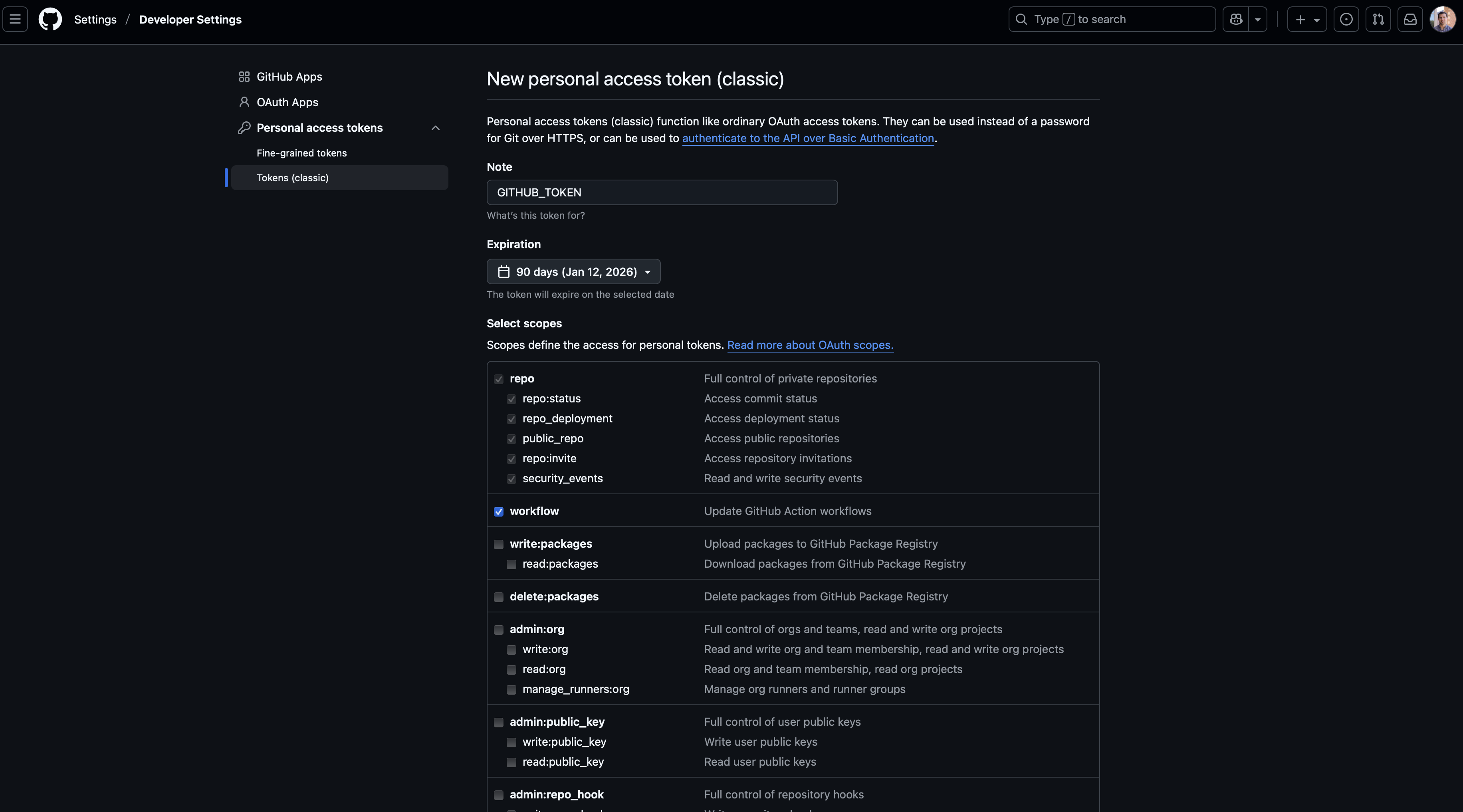Select Fine-grained tokens in the sidebar
Image resolution: width=1463 pixels, height=812 pixels.
(x=301, y=153)
